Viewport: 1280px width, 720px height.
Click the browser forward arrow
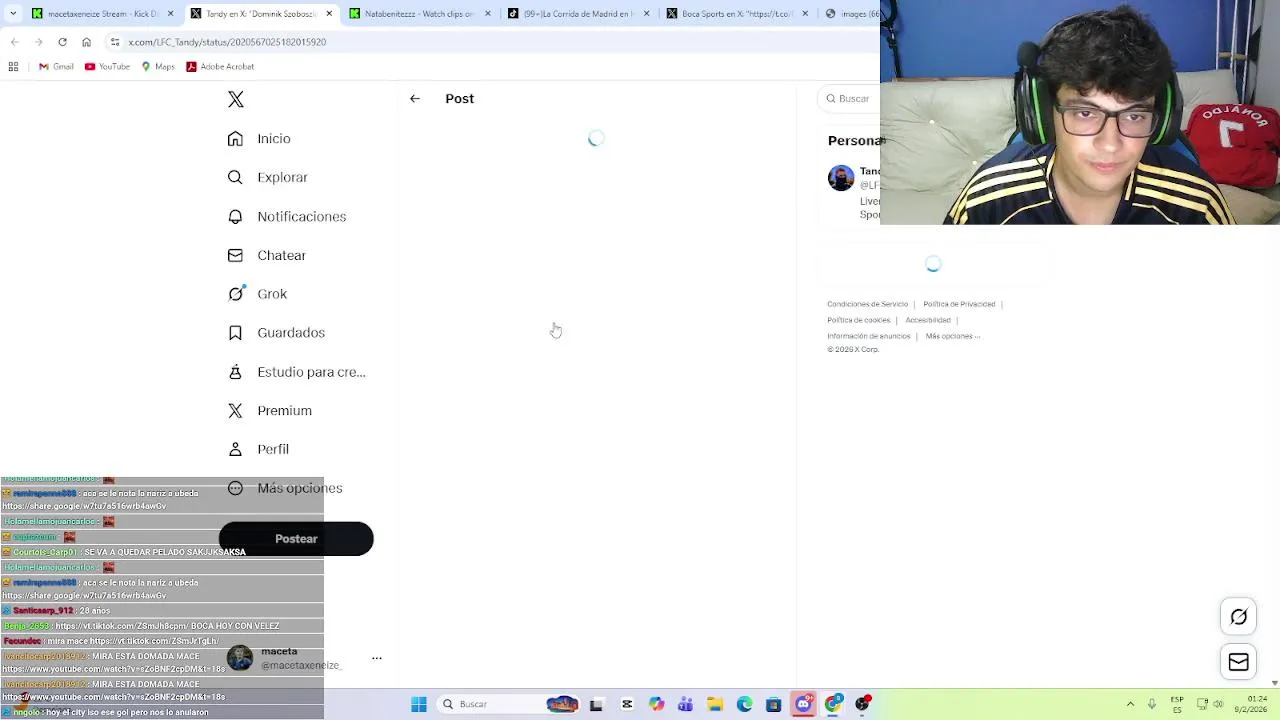click(38, 42)
